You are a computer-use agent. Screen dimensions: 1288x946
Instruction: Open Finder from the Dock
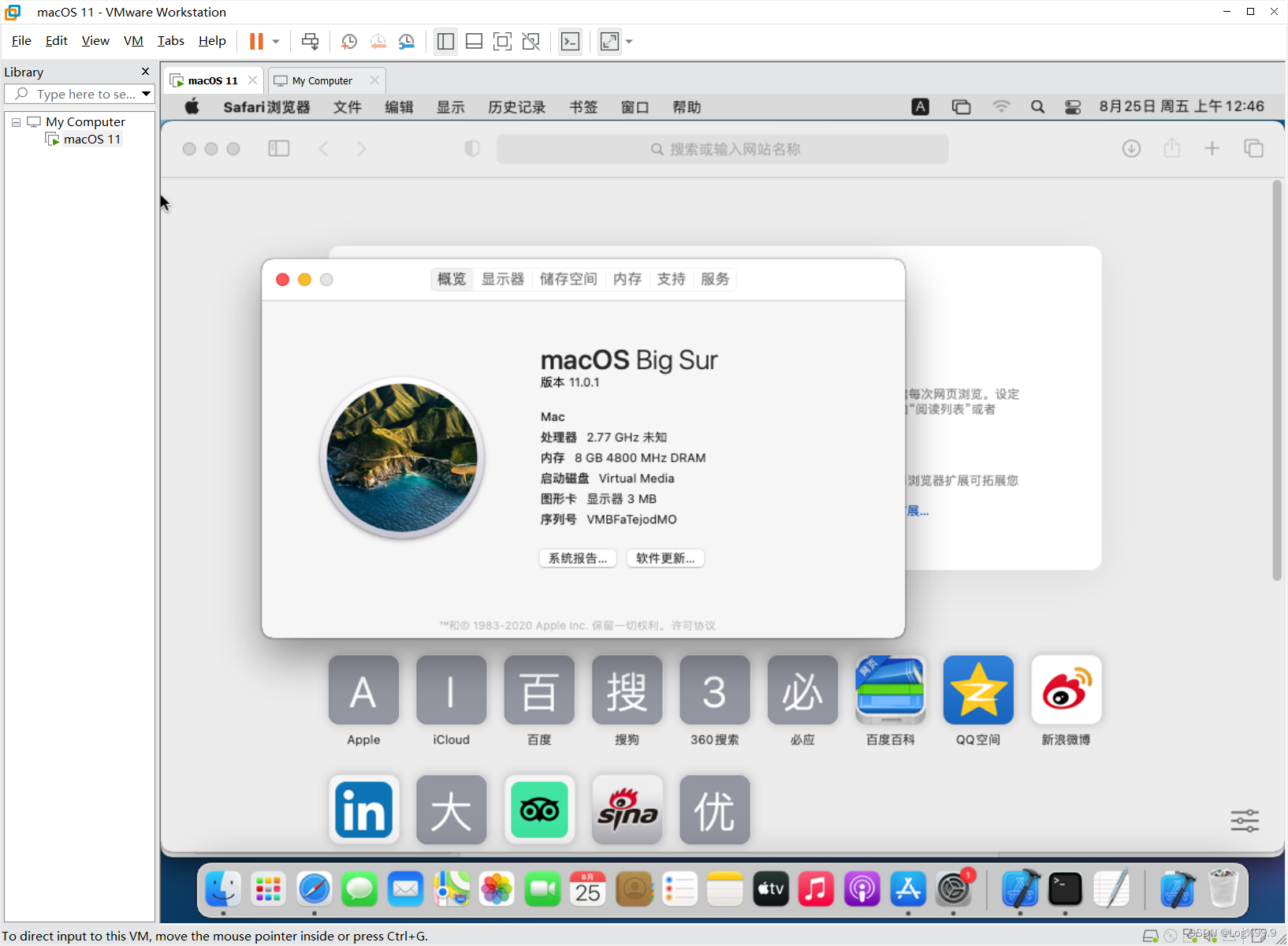223,889
